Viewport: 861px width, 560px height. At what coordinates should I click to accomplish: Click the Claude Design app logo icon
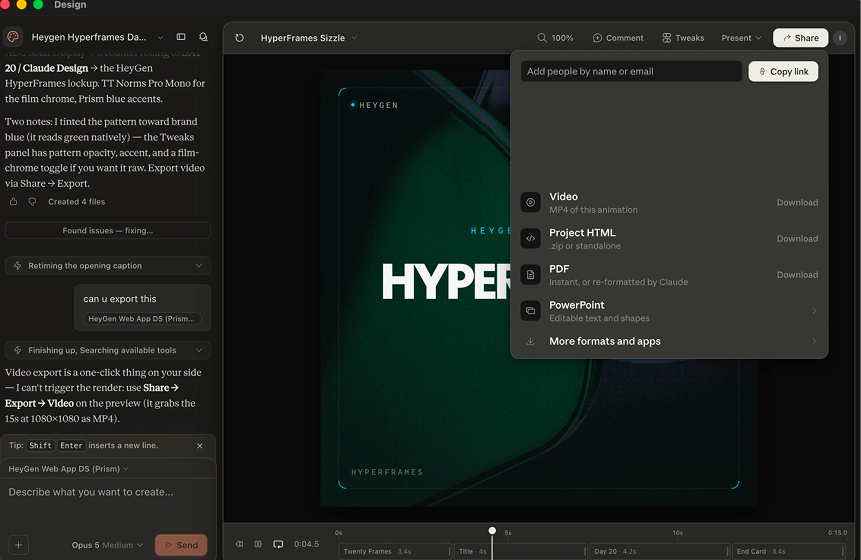coord(13,37)
